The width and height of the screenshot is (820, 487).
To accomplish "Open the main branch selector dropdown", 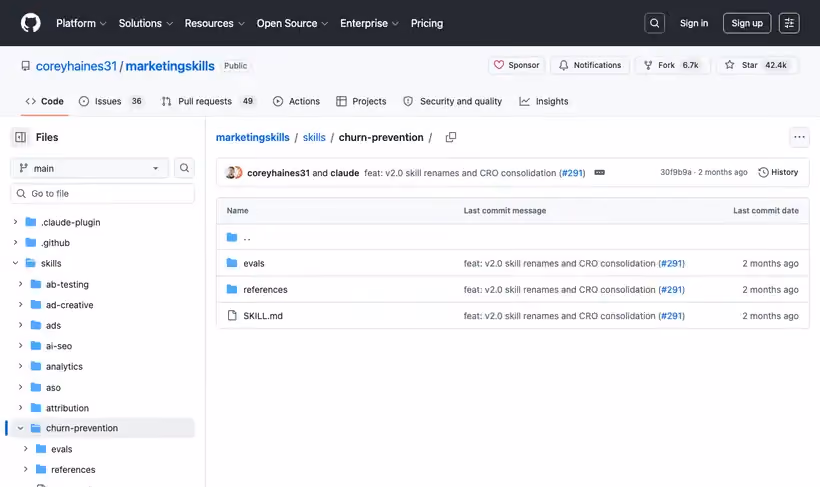I will [x=89, y=168].
